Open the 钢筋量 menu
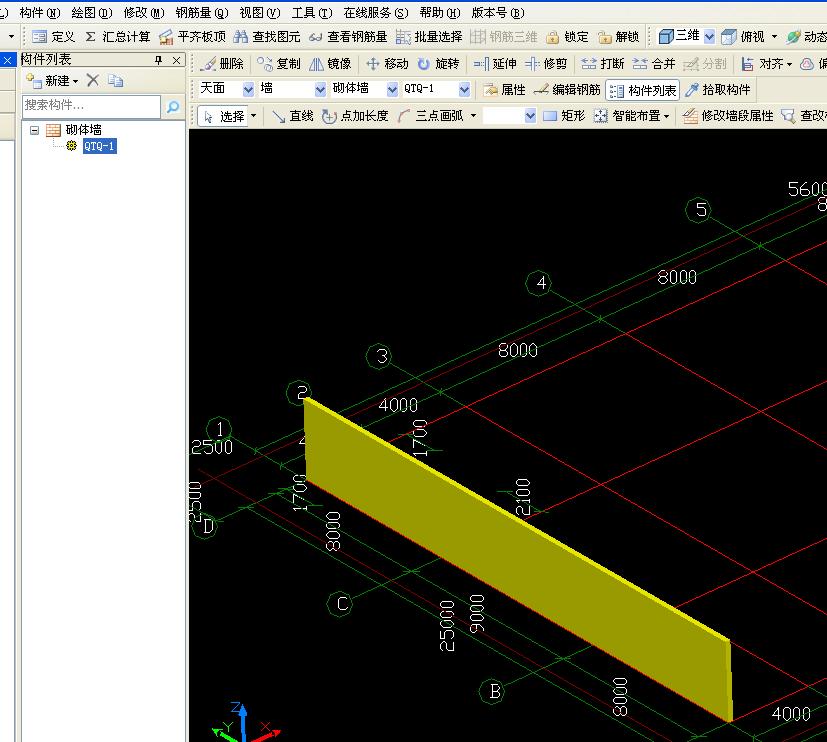 pyautogui.click(x=202, y=12)
